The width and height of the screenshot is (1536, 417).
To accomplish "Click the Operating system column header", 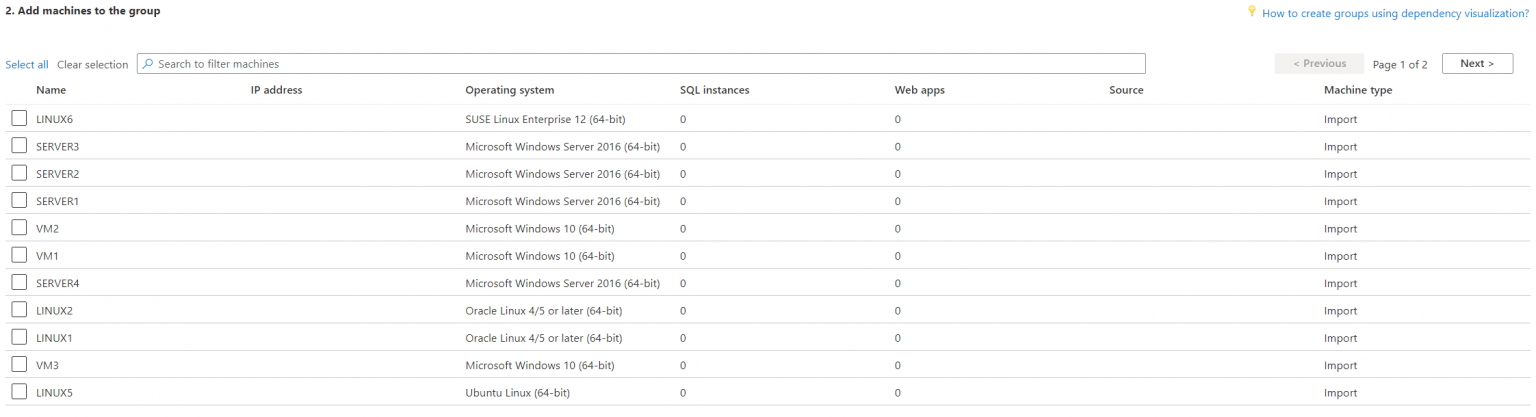I will [509, 90].
